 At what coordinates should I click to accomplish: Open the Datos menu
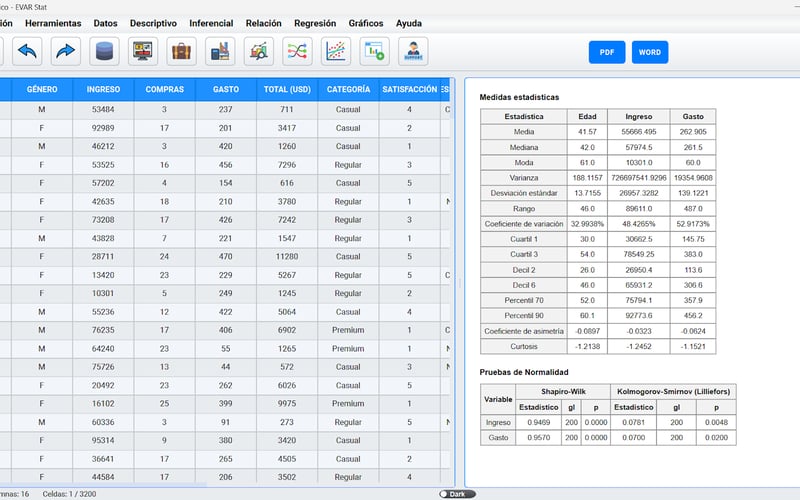point(106,23)
